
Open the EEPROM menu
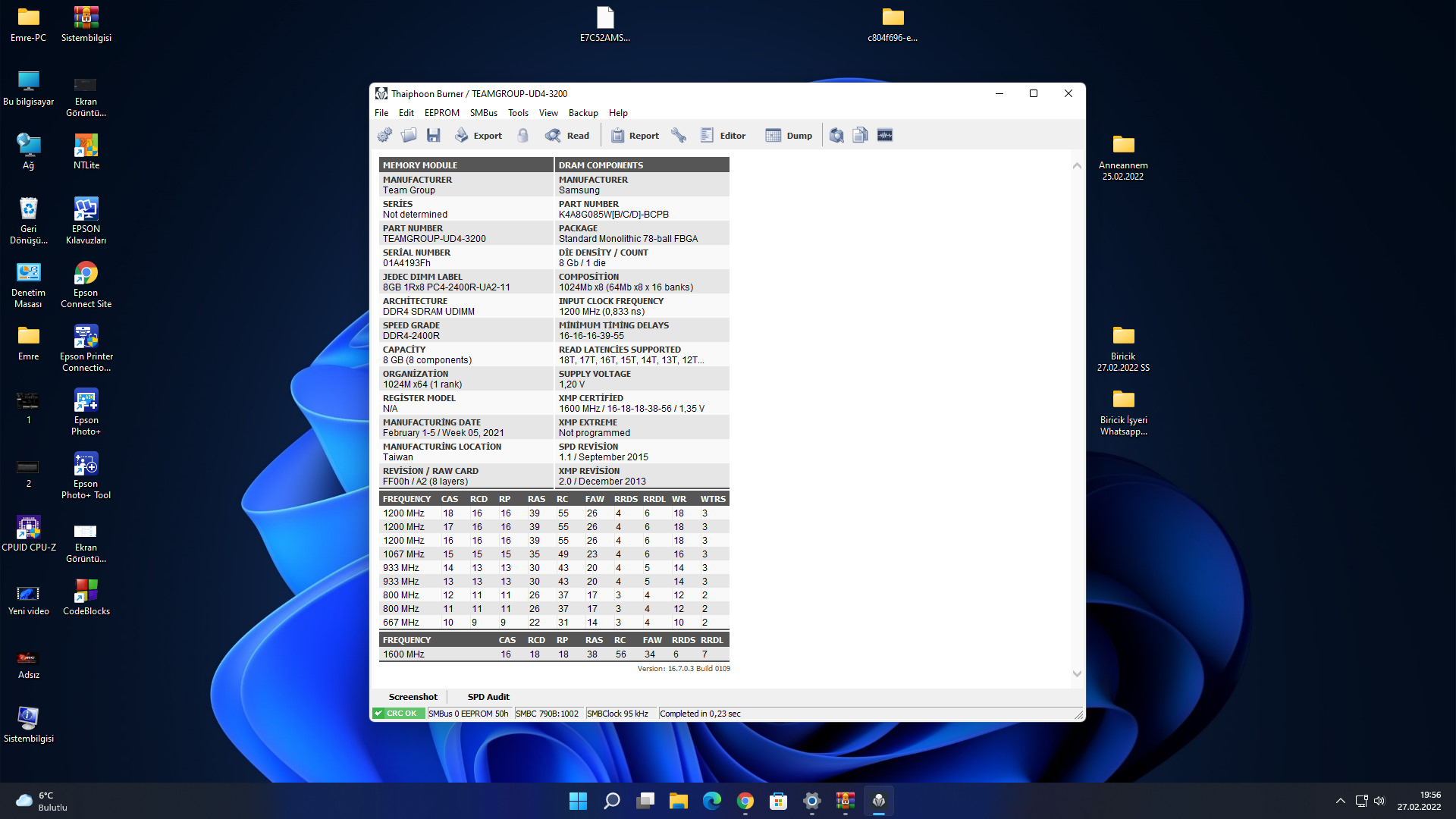point(441,113)
